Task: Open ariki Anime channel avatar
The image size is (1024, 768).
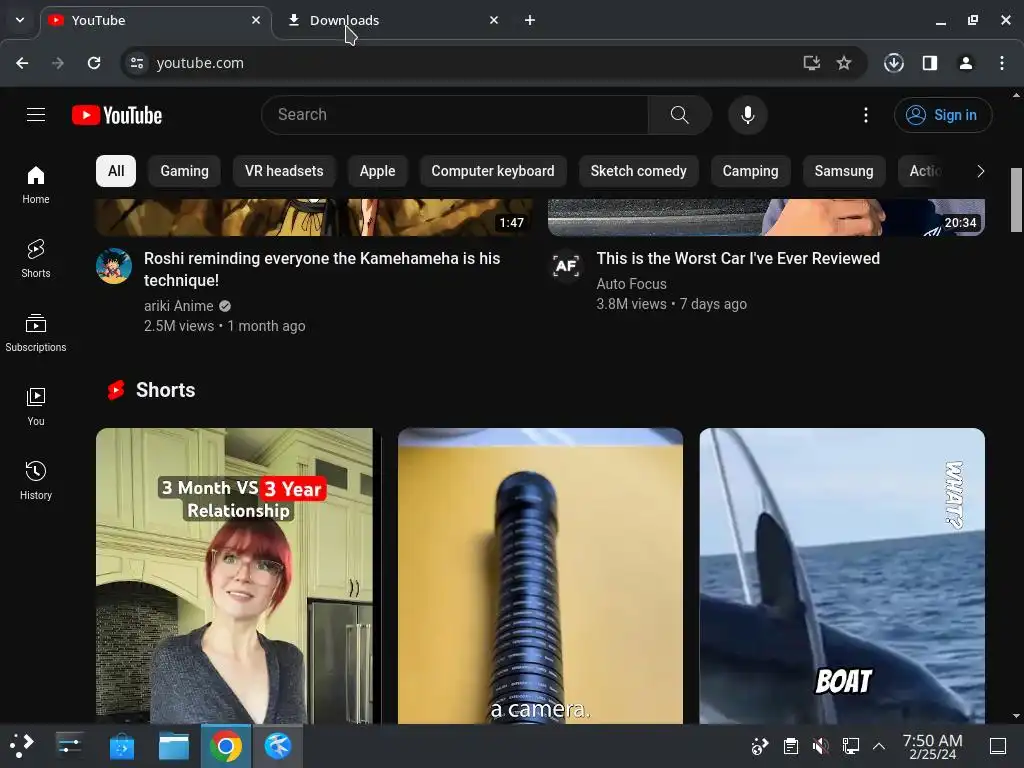Action: coord(114,266)
